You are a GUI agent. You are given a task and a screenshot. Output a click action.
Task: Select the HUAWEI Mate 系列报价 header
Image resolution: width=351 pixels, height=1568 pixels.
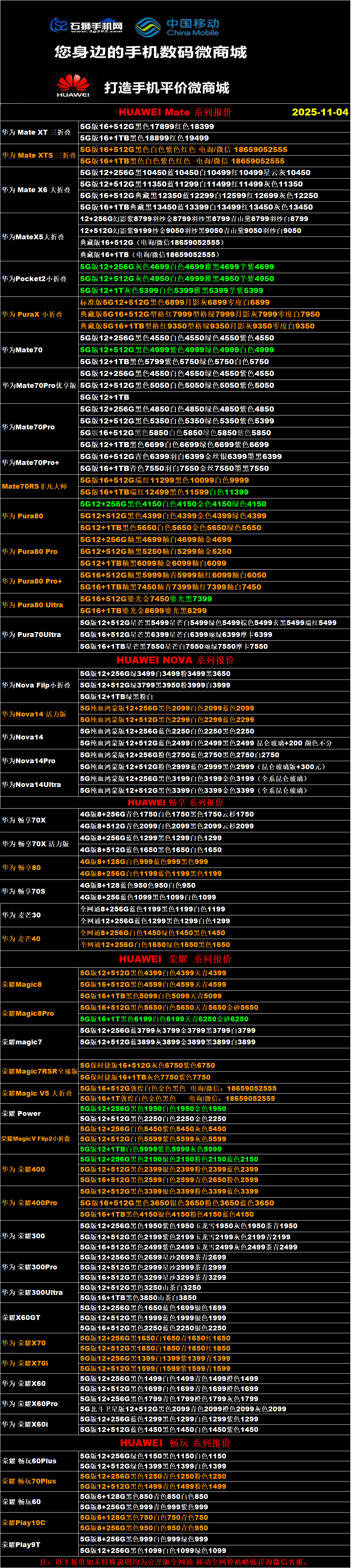175,112
